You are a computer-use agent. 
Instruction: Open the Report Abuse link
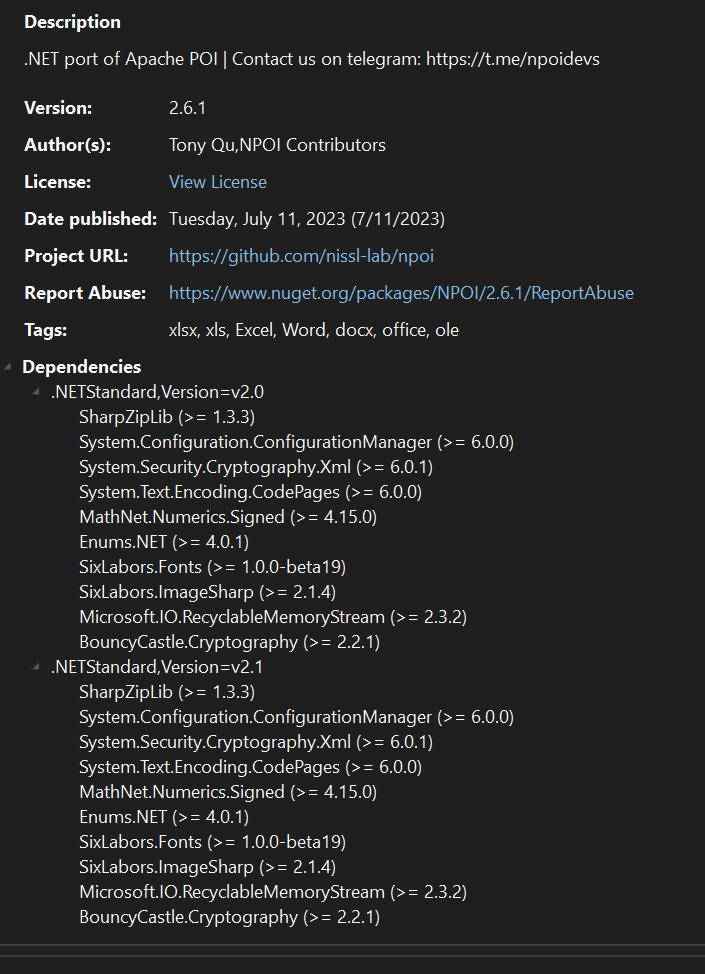pyautogui.click(x=401, y=293)
